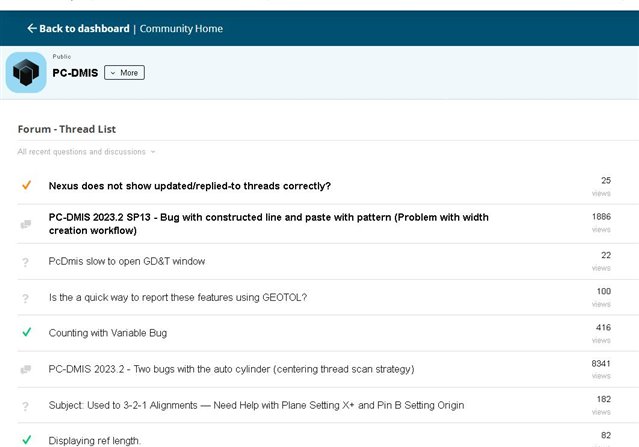The image size is (639, 447).
Task: Click green checkmark beside Counting with Variable Bug
Action: point(26,332)
